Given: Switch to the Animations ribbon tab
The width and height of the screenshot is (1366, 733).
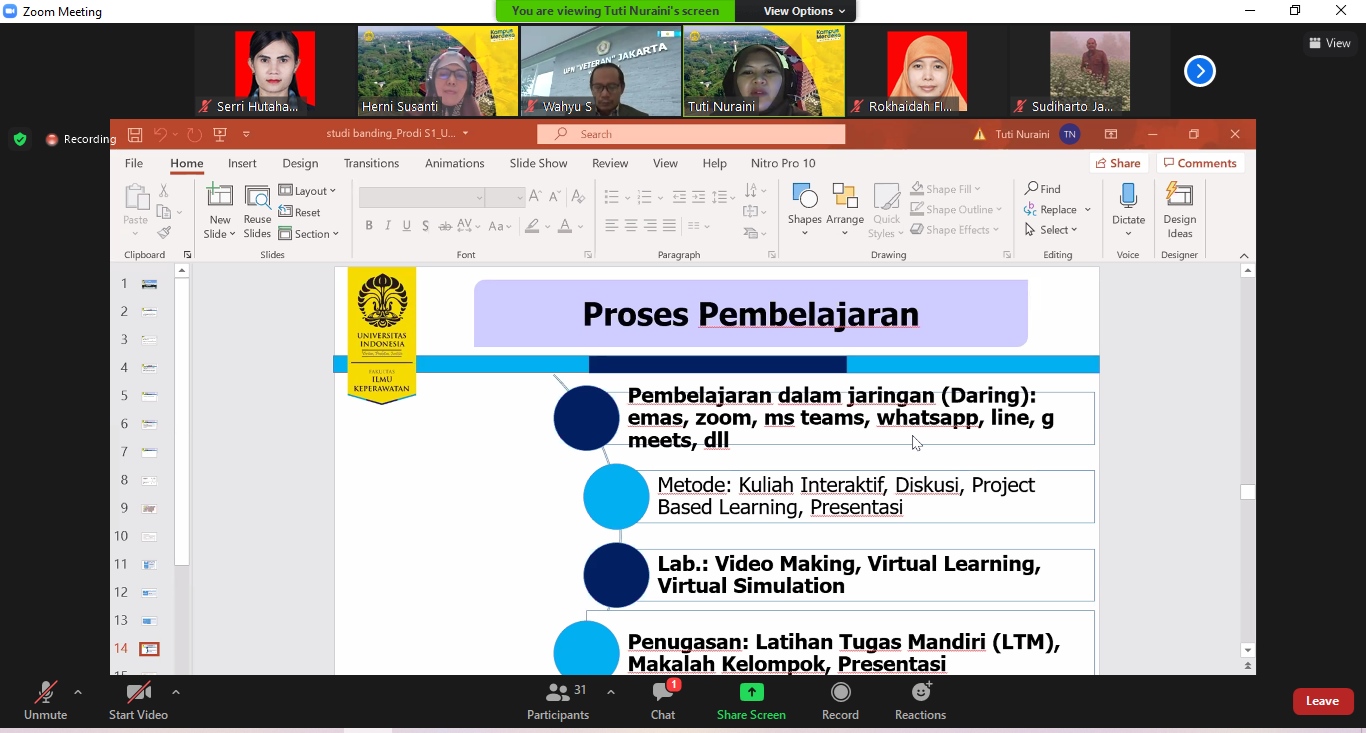Looking at the screenshot, I should point(454,163).
